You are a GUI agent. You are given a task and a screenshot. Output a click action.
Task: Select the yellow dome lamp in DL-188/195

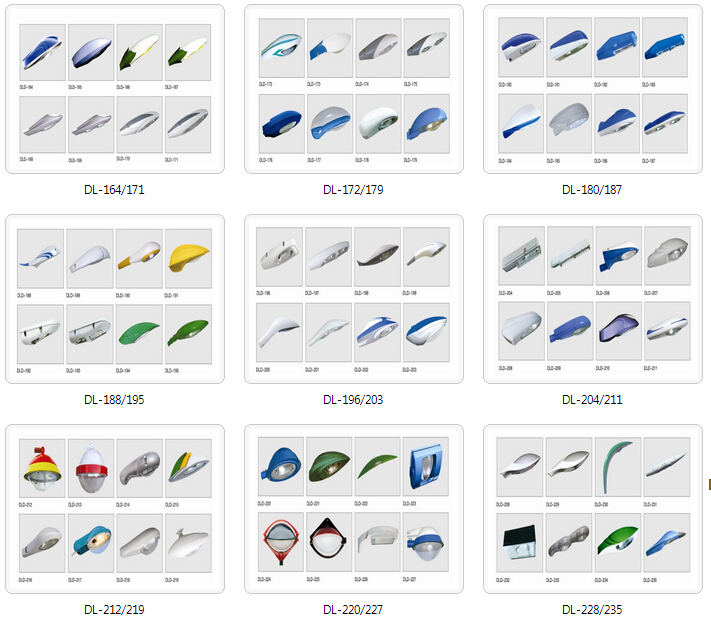click(x=188, y=258)
